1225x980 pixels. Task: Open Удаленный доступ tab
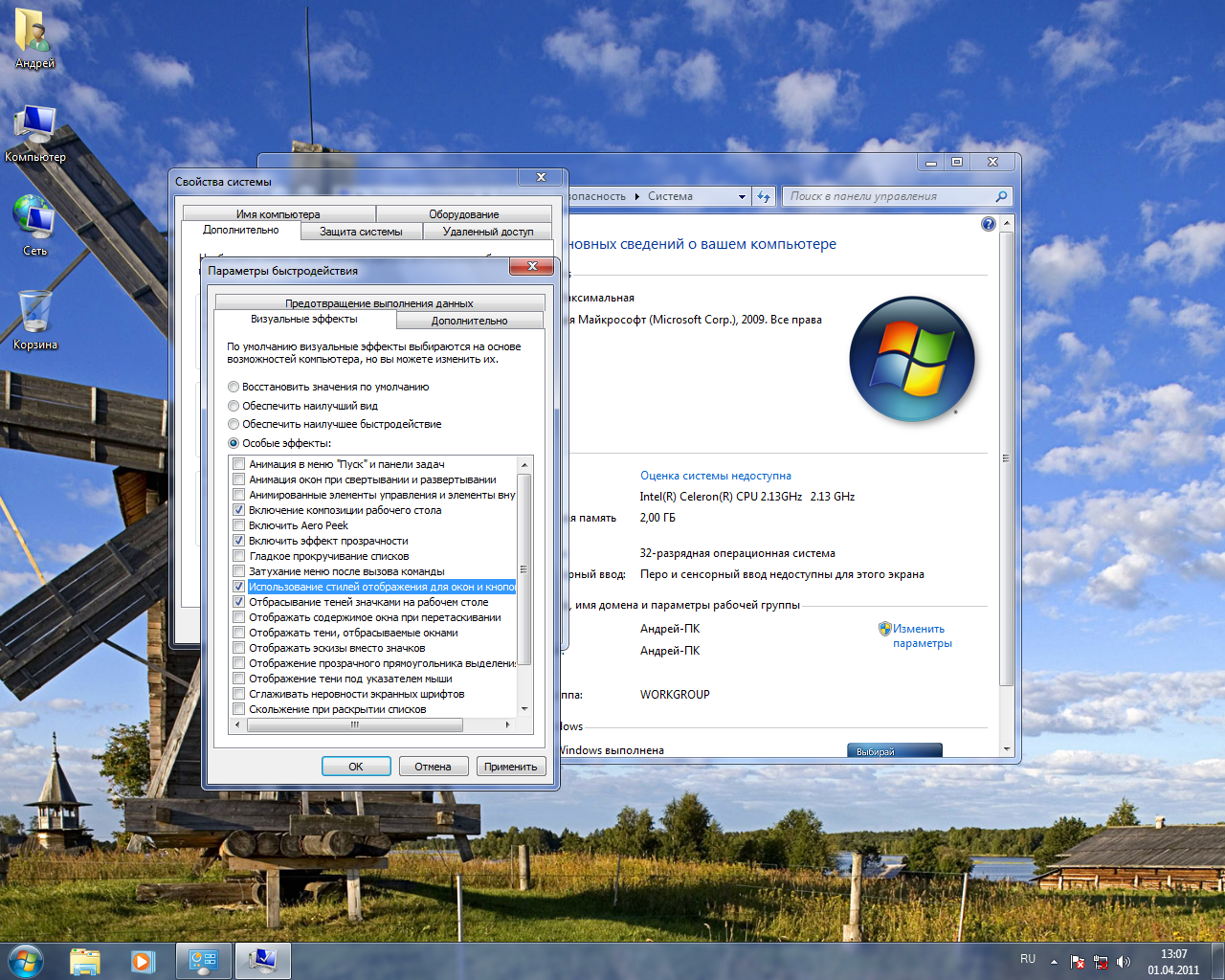pos(488,232)
